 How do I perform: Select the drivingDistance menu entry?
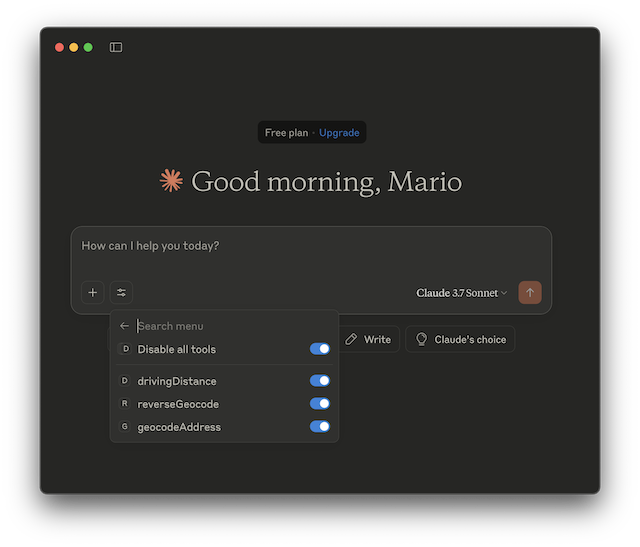point(224,381)
